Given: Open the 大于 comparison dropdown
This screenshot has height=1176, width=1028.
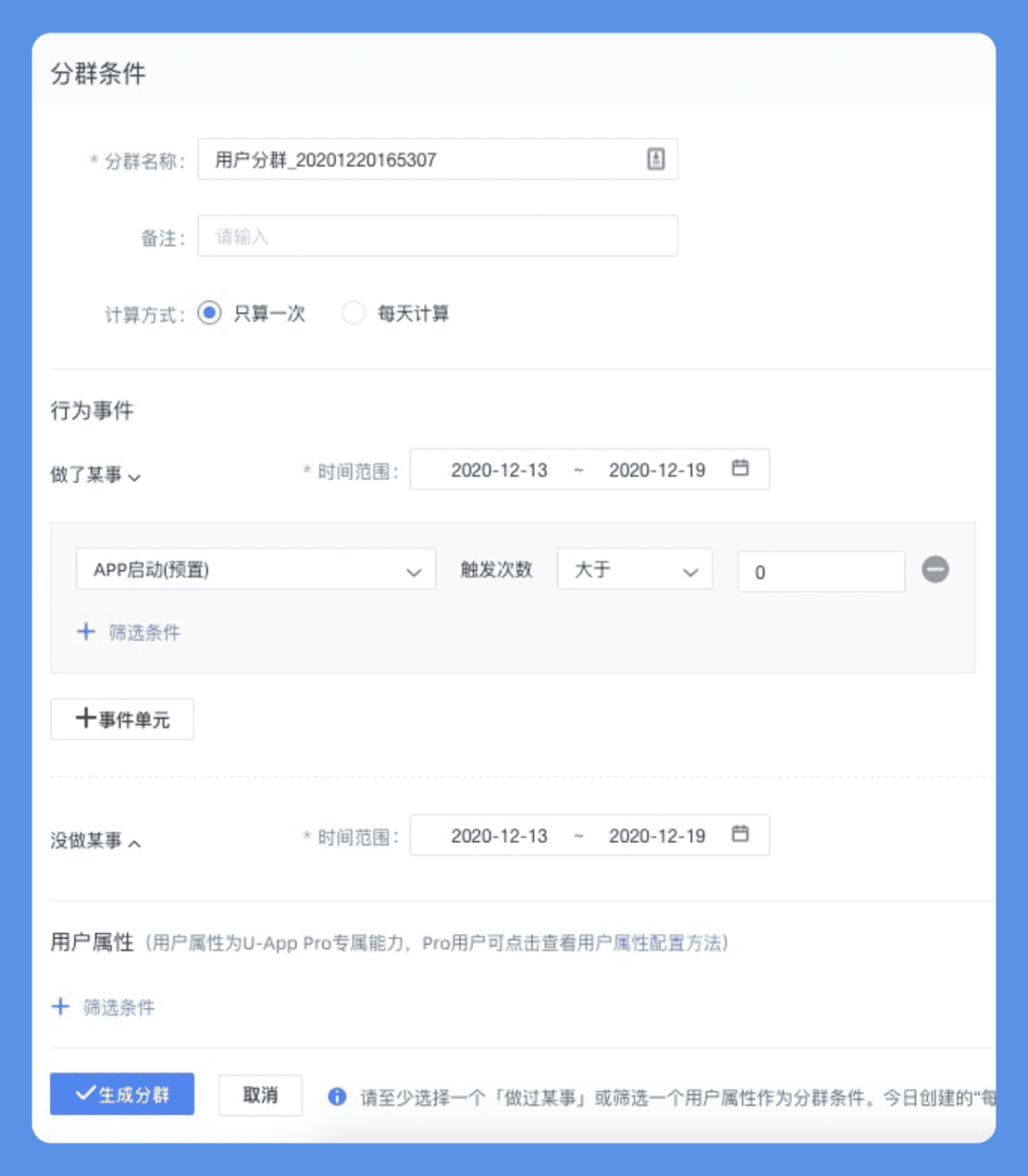Looking at the screenshot, I should click(635, 569).
